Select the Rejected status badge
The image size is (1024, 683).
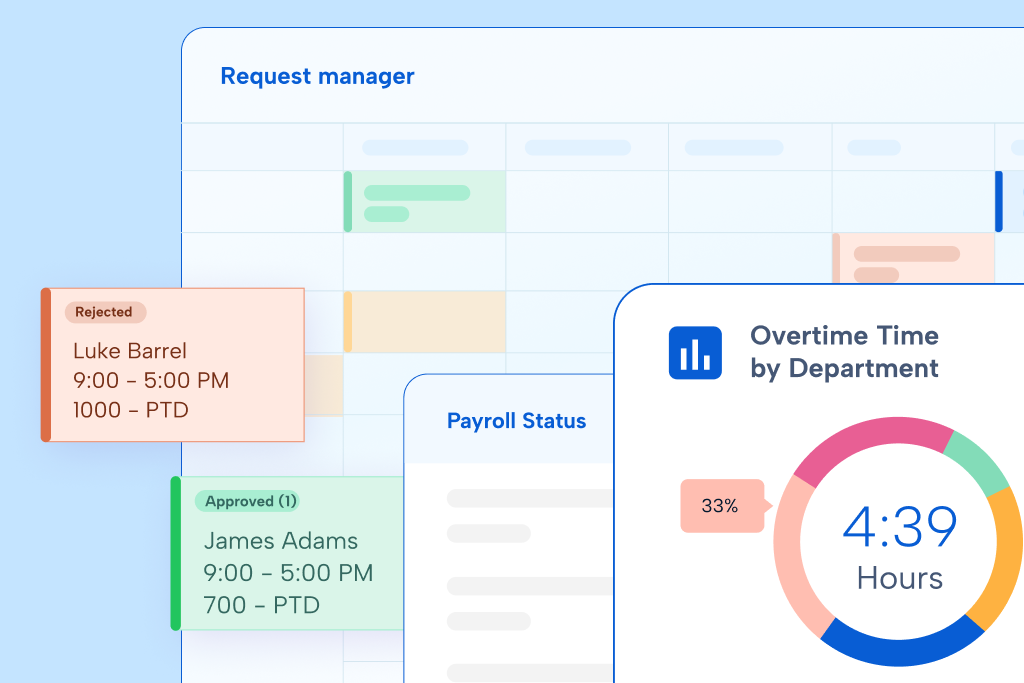point(105,312)
